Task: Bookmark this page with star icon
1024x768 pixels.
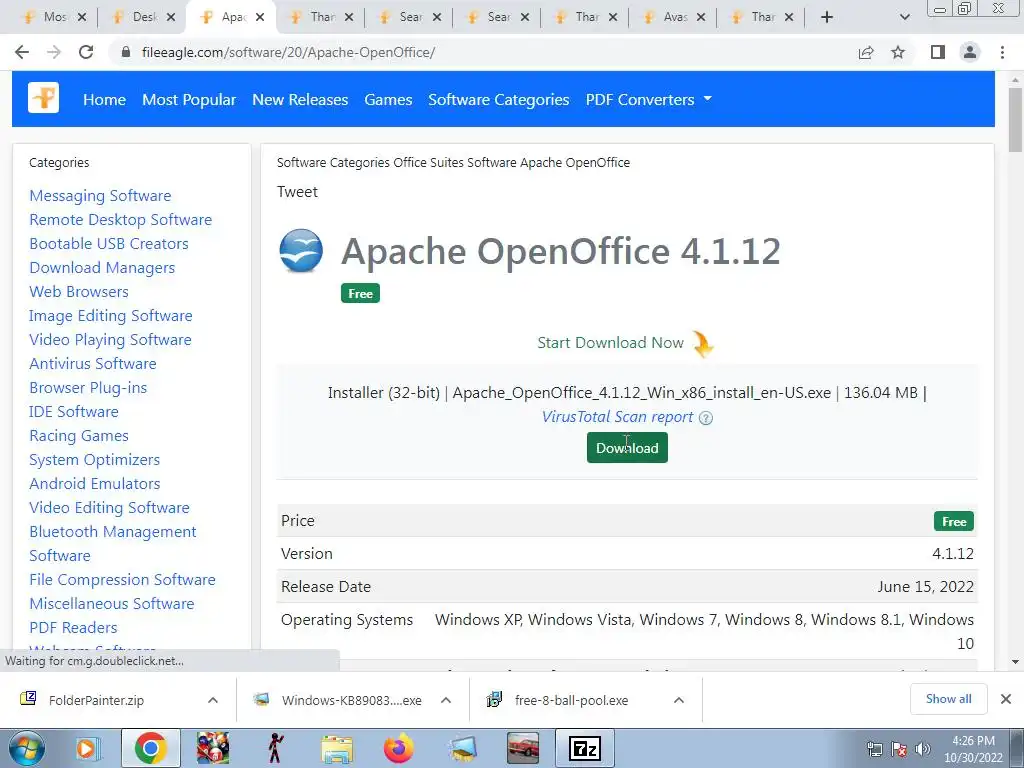Action: click(x=898, y=52)
